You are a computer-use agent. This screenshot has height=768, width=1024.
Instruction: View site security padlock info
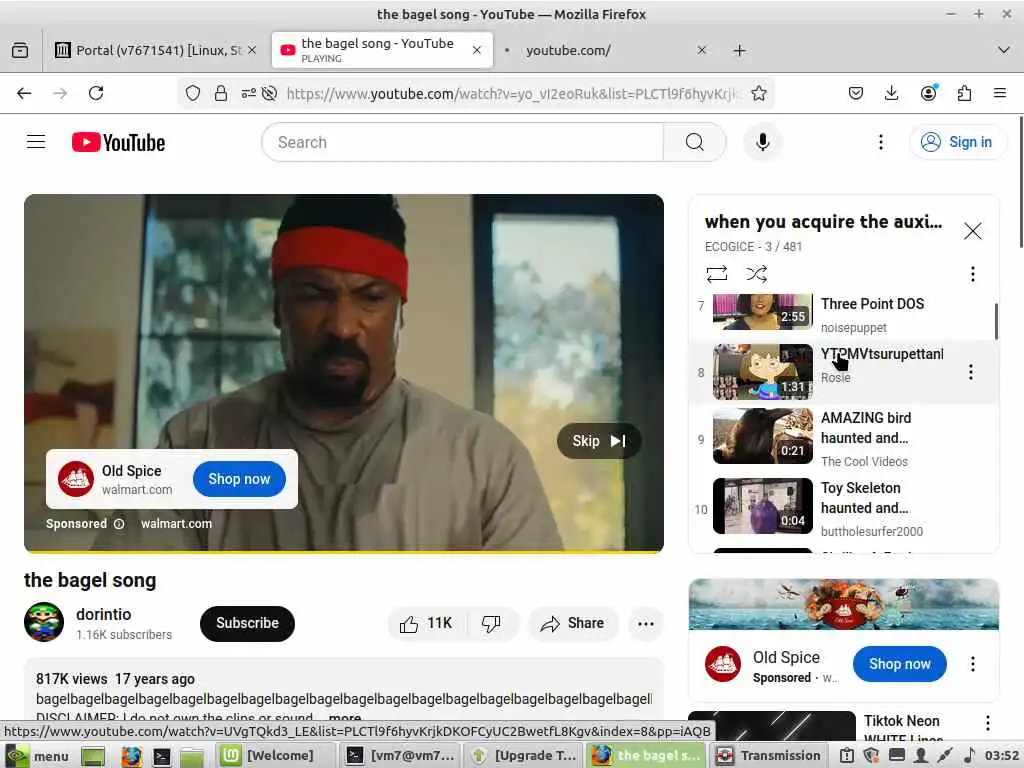pos(221,93)
